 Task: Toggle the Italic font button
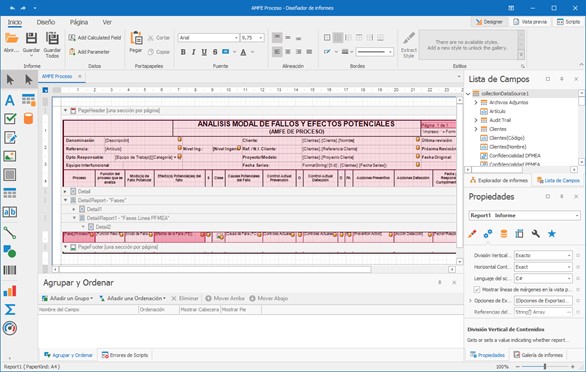coord(194,52)
